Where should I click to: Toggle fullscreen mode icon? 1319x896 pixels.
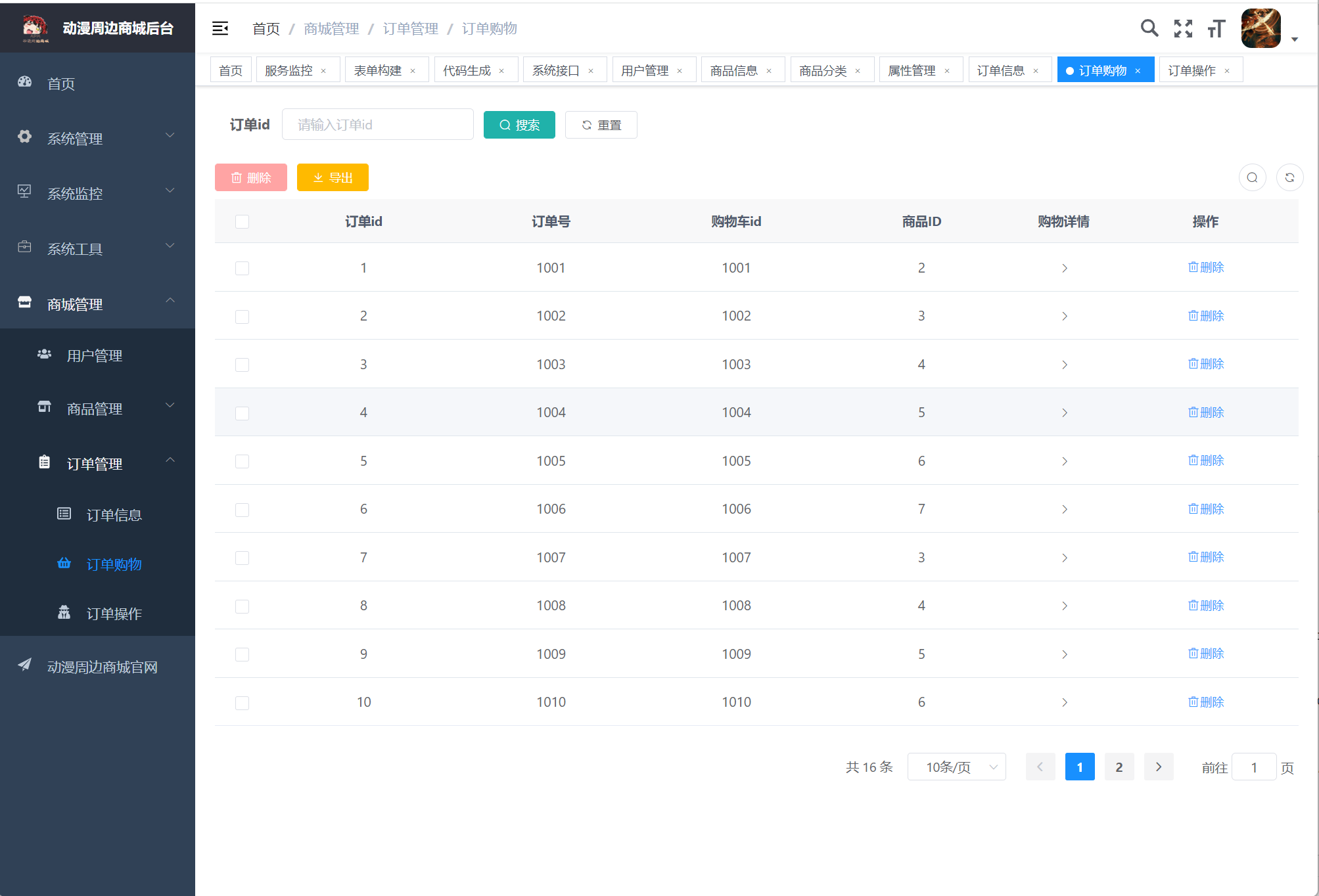(x=1183, y=28)
